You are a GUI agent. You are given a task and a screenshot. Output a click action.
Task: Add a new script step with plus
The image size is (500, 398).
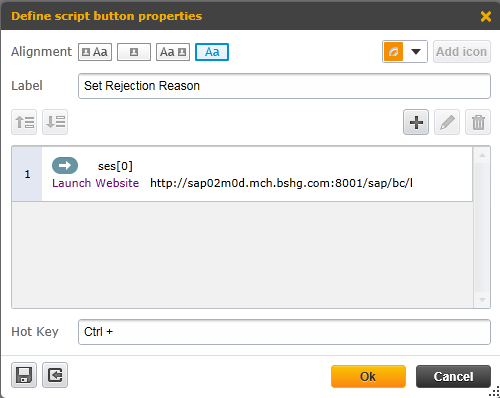(x=416, y=122)
